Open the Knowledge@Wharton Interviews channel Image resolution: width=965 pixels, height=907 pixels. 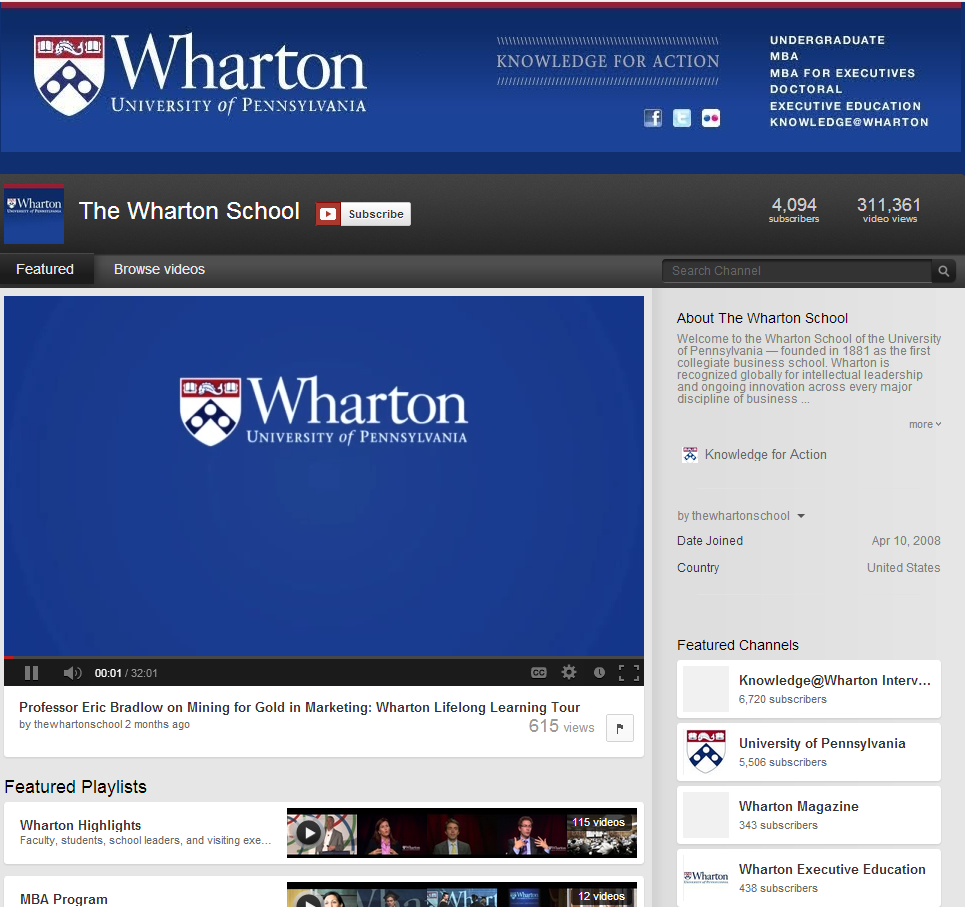point(834,680)
